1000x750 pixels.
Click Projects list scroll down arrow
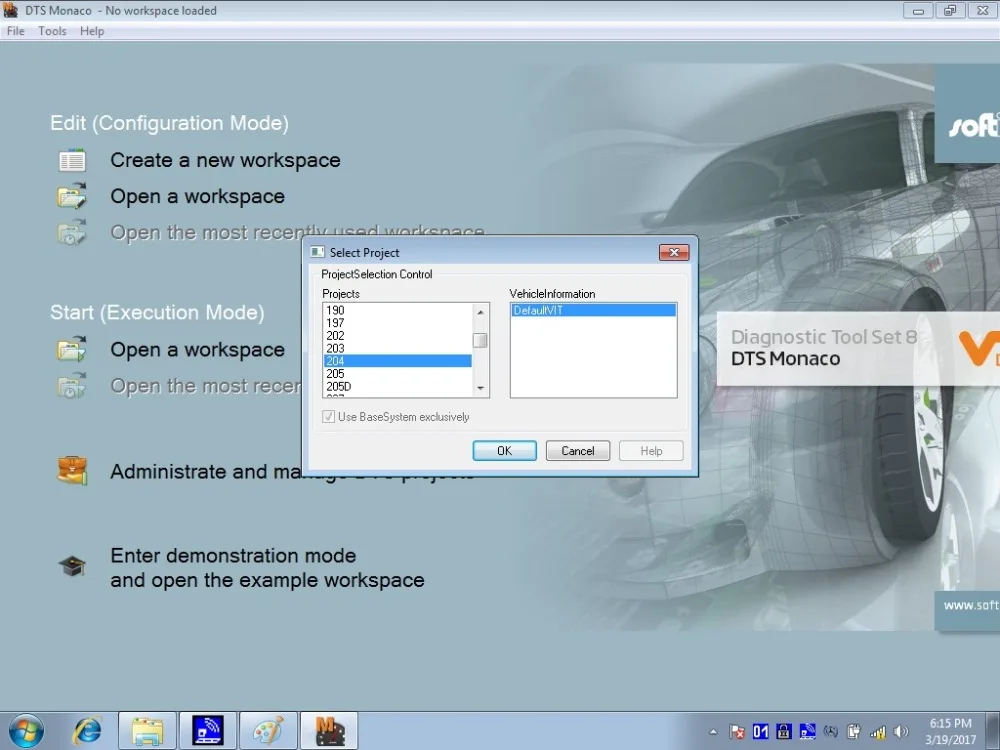coord(480,388)
